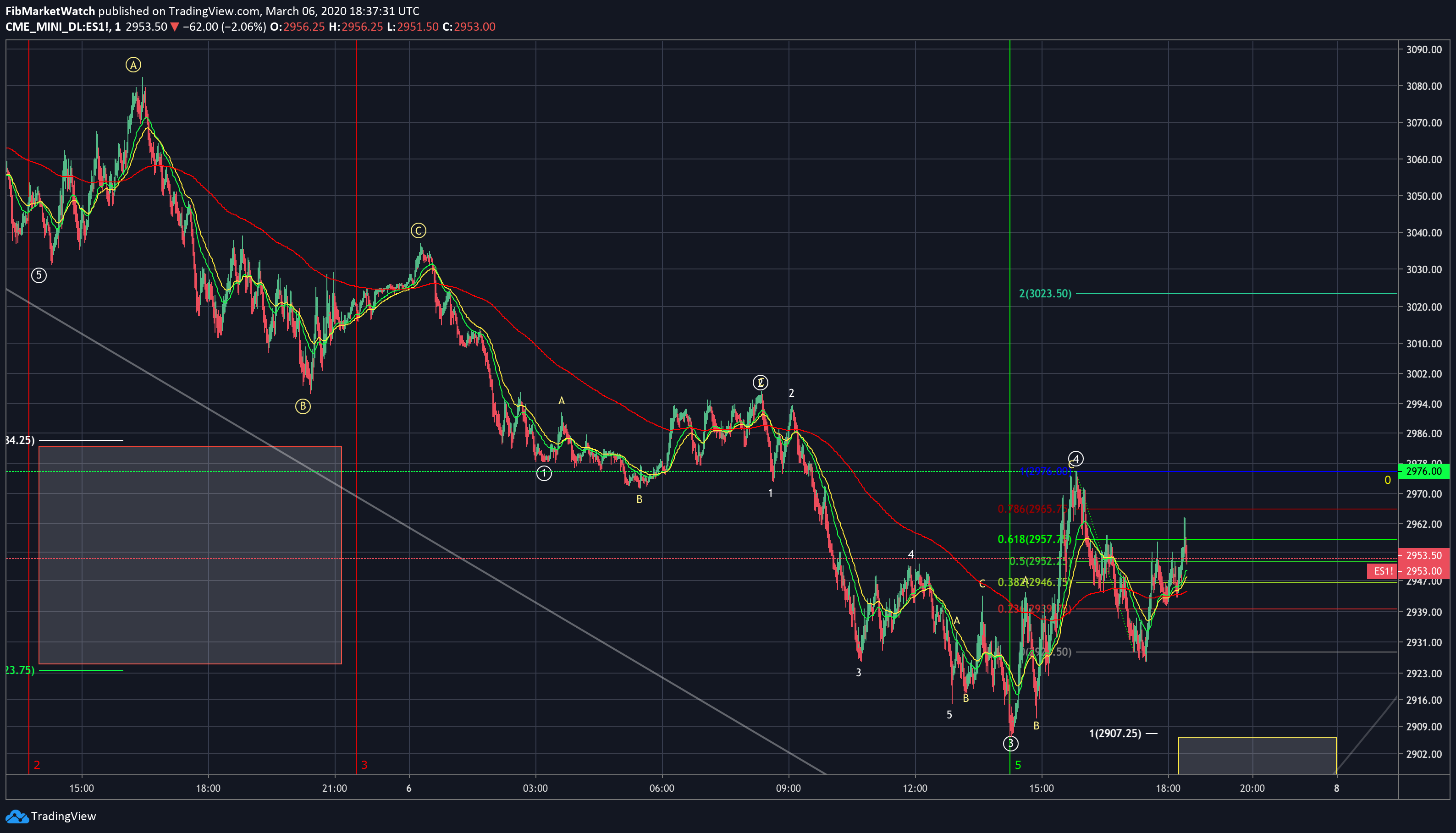This screenshot has width=1456, height=833.
Task: Click the 3002.00 price axis value
Action: click(1424, 374)
